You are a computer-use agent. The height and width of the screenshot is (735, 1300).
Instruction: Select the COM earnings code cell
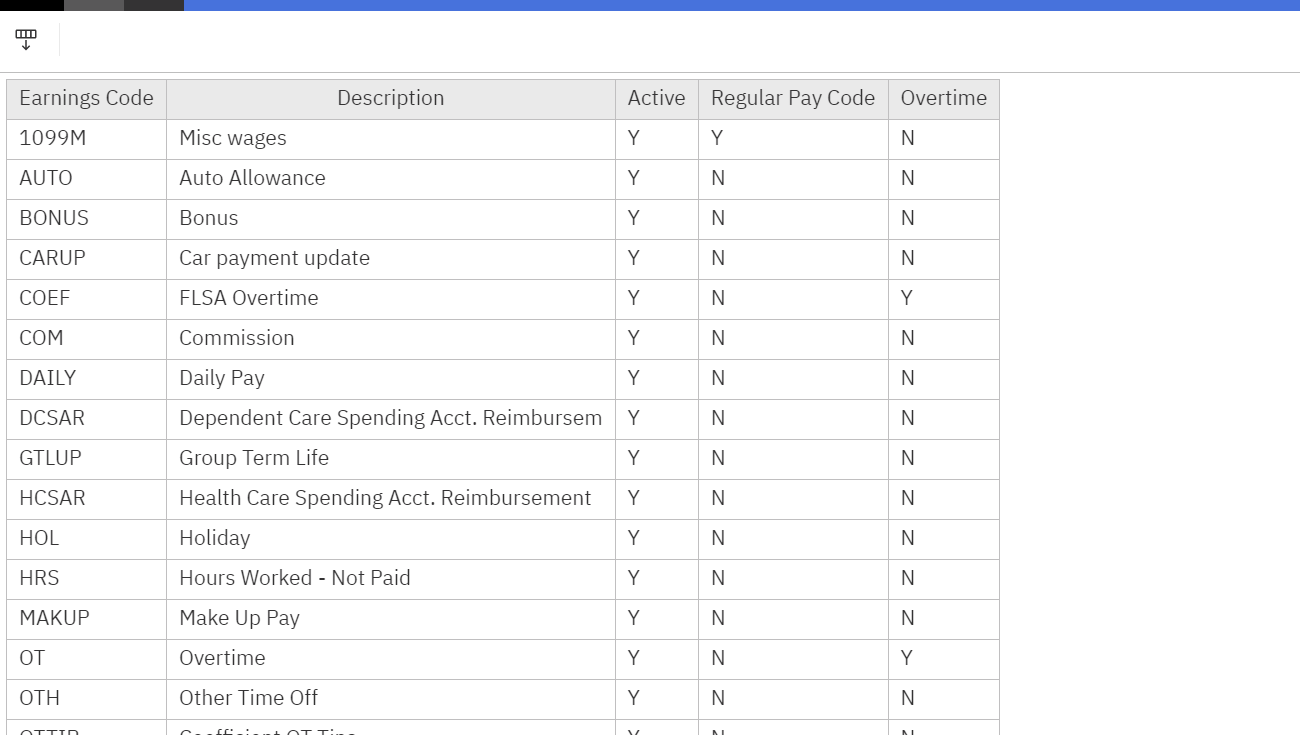click(86, 339)
